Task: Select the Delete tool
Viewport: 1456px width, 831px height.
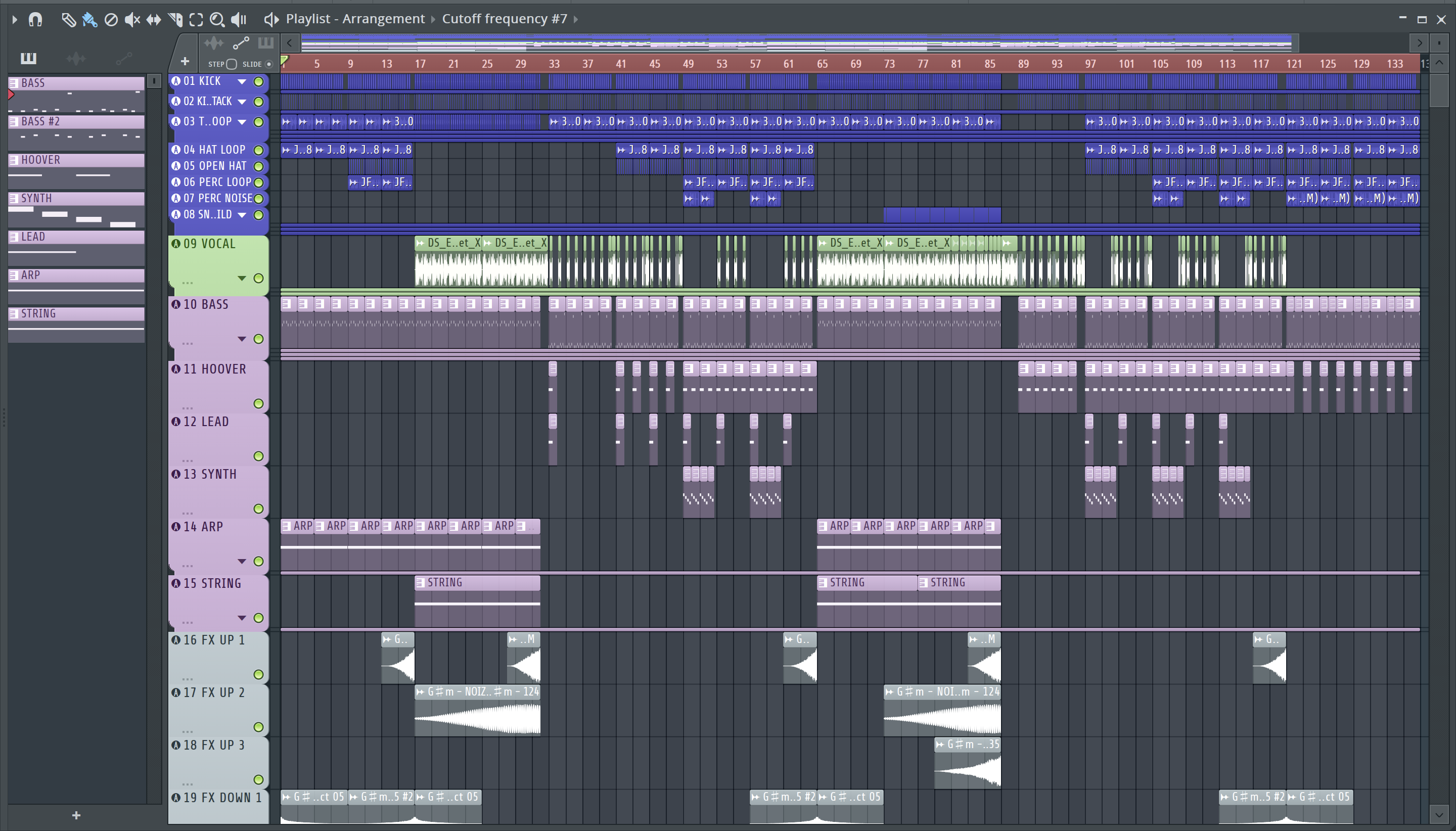Action: [x=111, y=20]
